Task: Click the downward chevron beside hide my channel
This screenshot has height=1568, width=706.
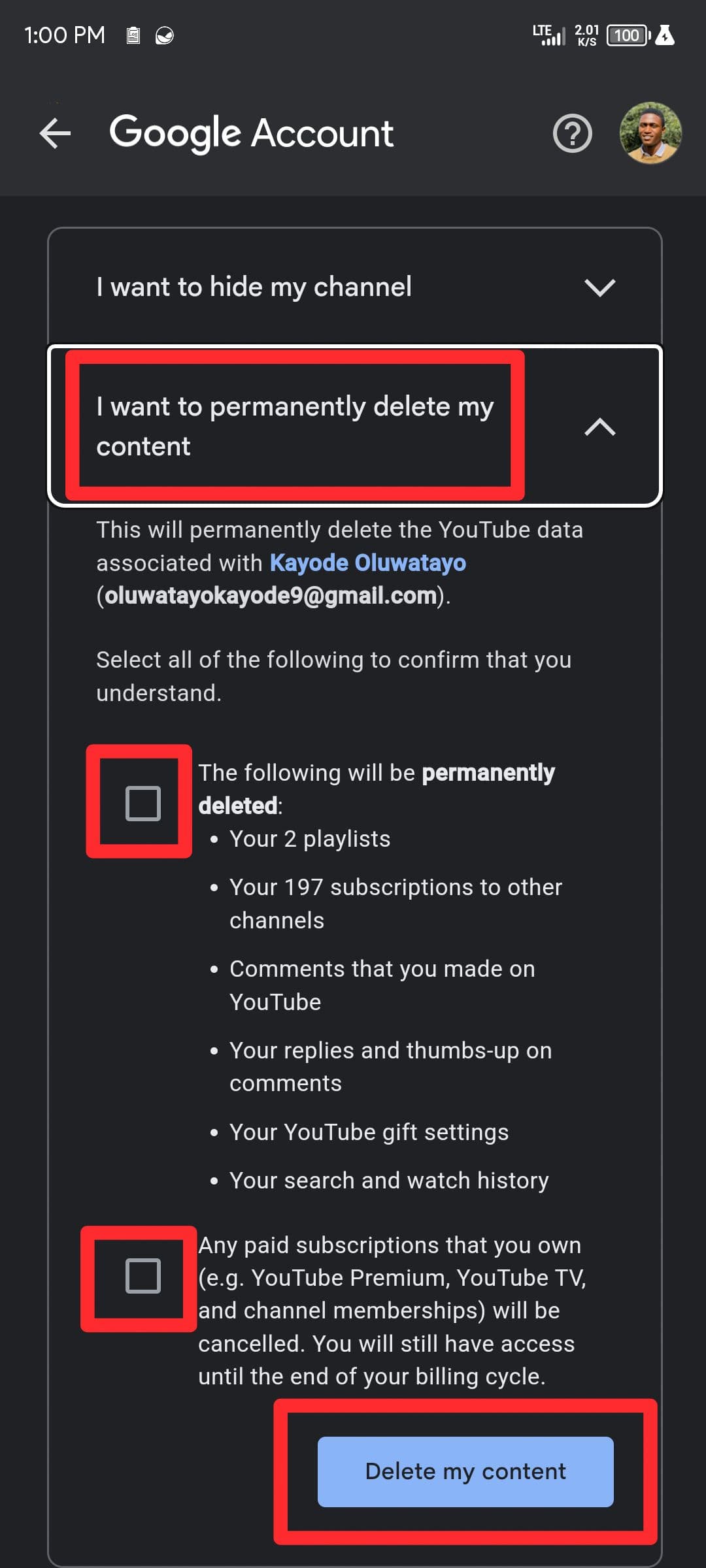Action: 600,287
